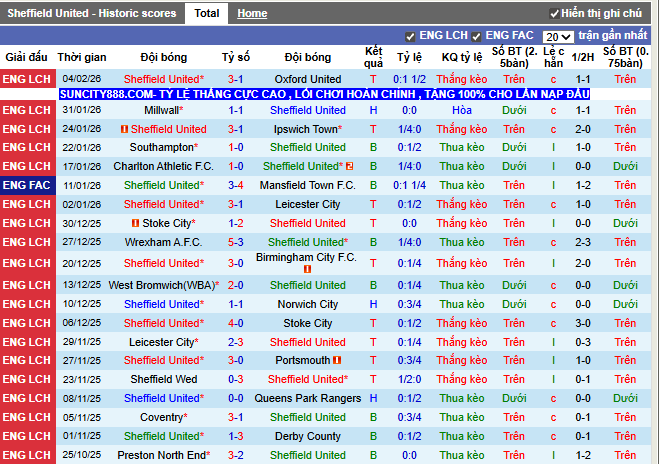Open the Home tab
The height and width of the screenshot is (464, 659).
point(252,13)
